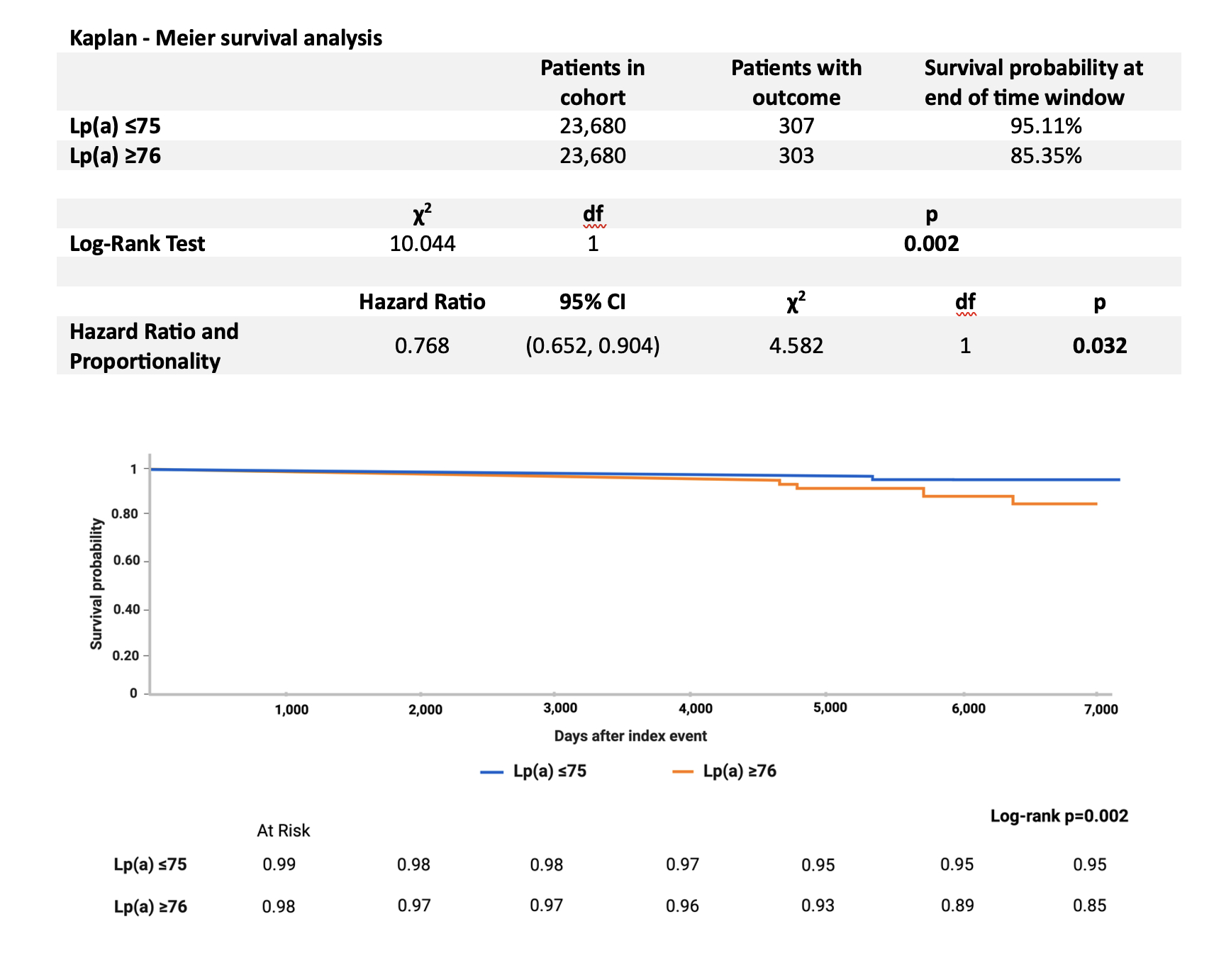Viewport: 1231px width, 980px height.
Task: Click the 0.89 value in the at-risk table
Action: point(957,906)
